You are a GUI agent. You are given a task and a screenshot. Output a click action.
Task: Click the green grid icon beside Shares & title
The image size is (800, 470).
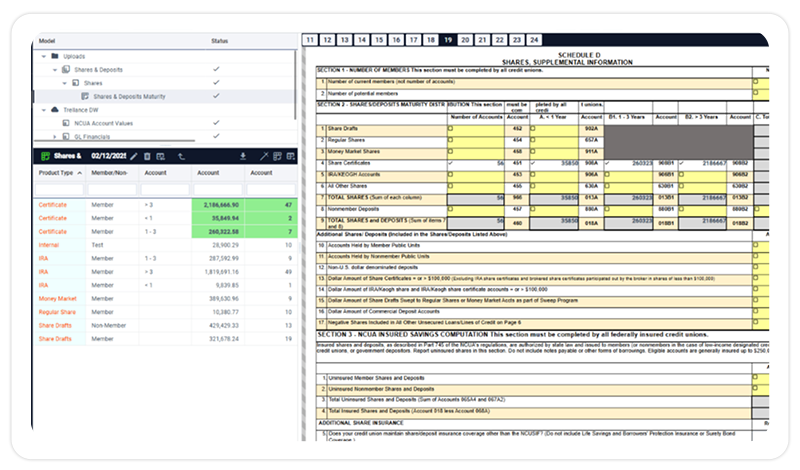tap(45, 156)
